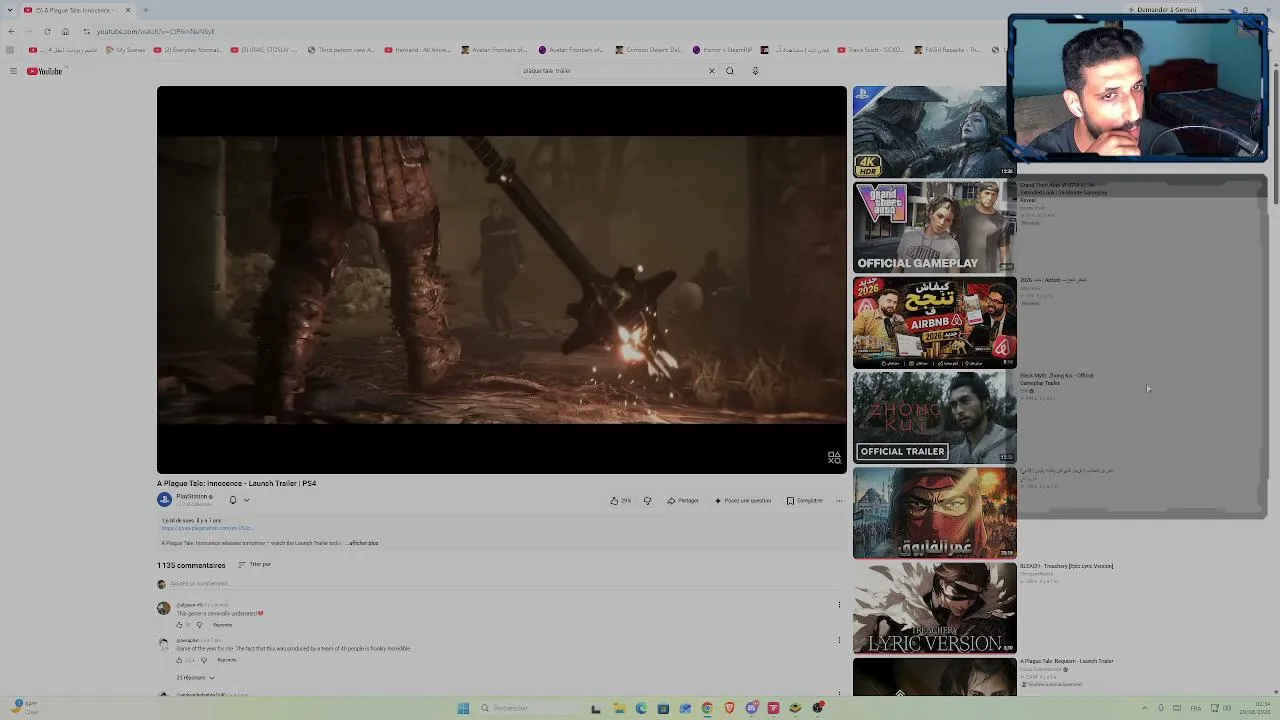Open the Zhong Kui Official Trailer thumbnail
This screenshot has width=1280, height=720.
click(935, 418)
